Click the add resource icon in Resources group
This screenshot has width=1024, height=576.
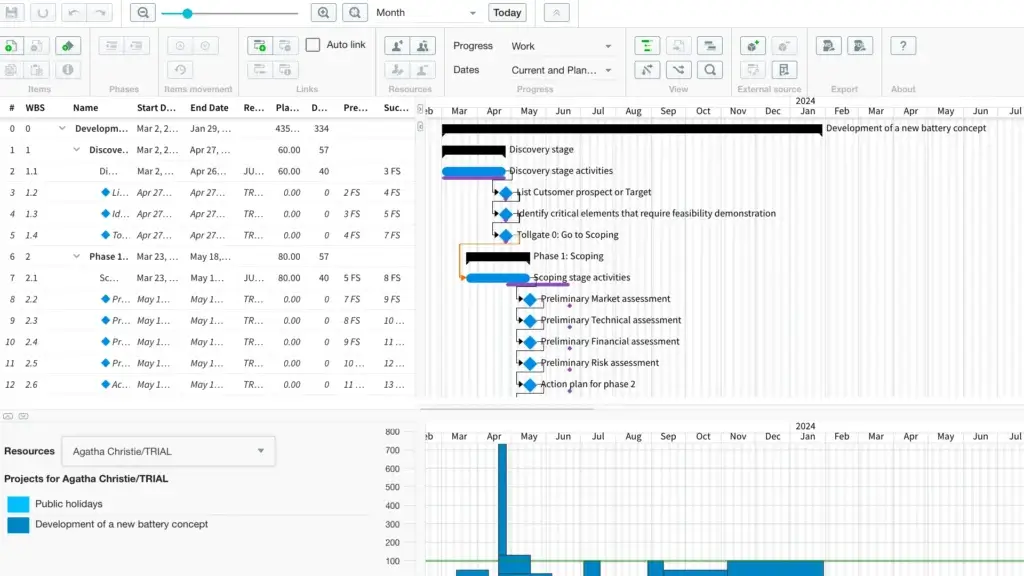click(399, 45)
